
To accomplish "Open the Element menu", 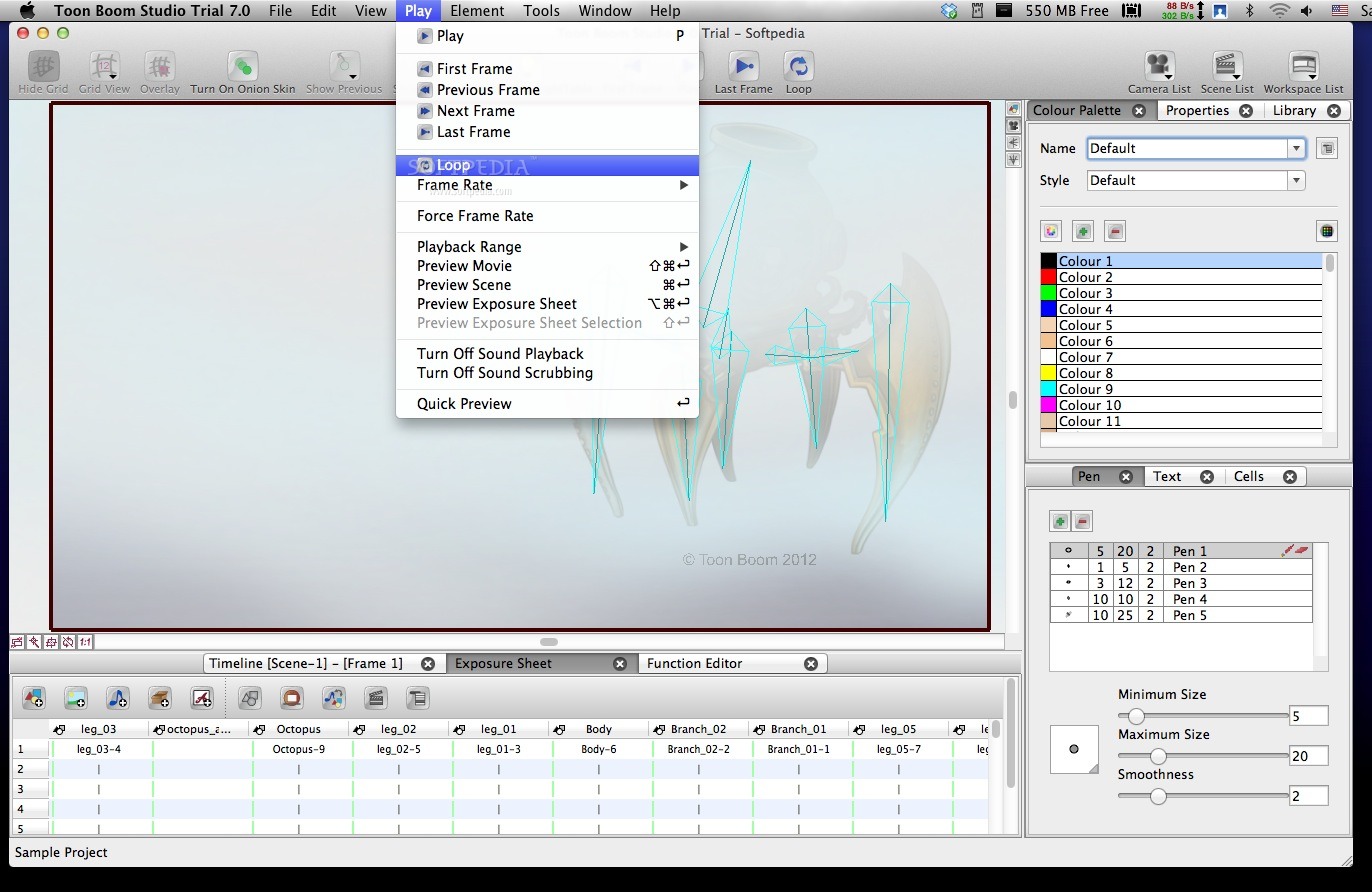I will [x=477, y=11].
